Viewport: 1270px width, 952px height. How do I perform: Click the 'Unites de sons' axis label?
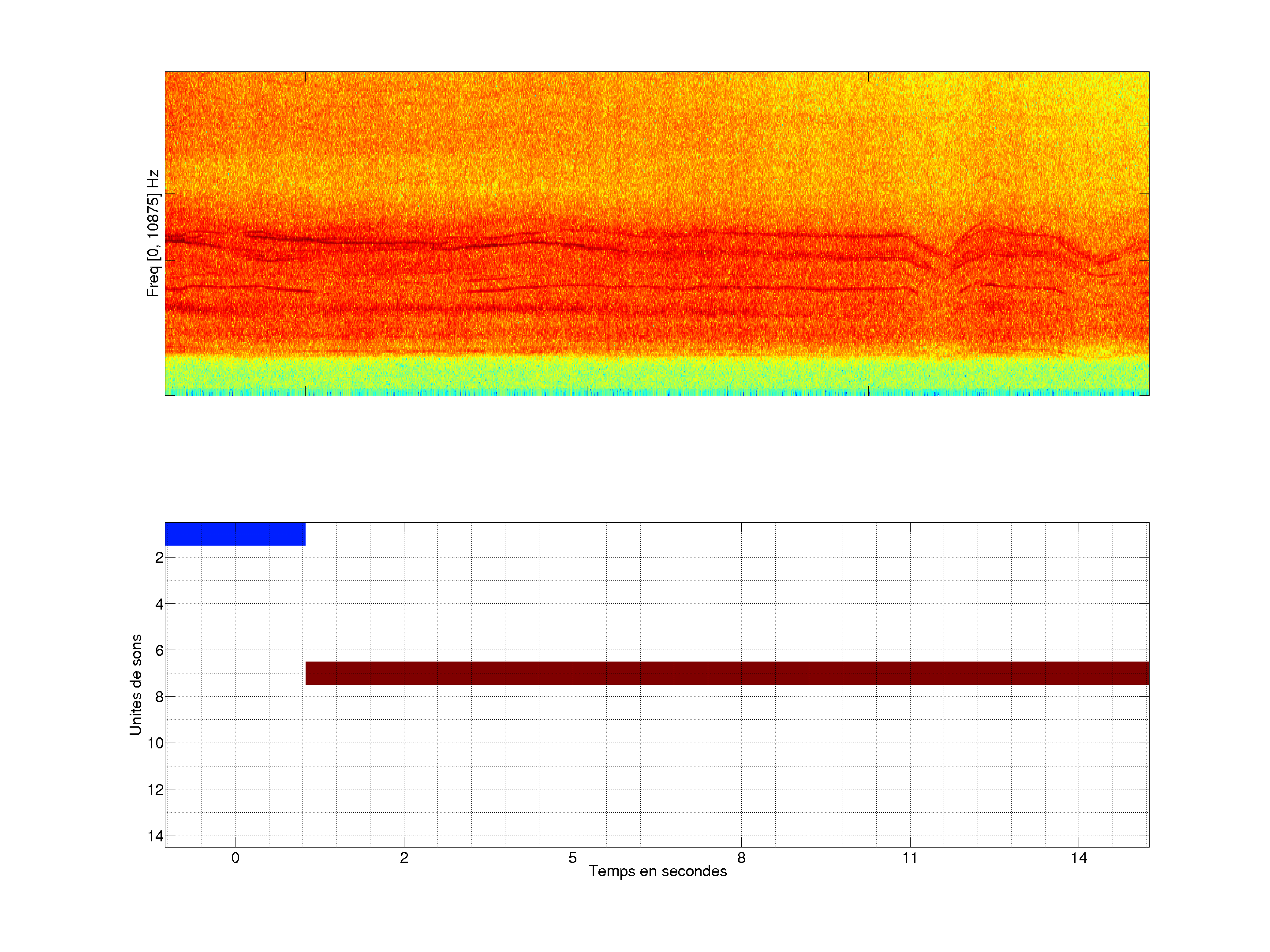pos(135,684)
